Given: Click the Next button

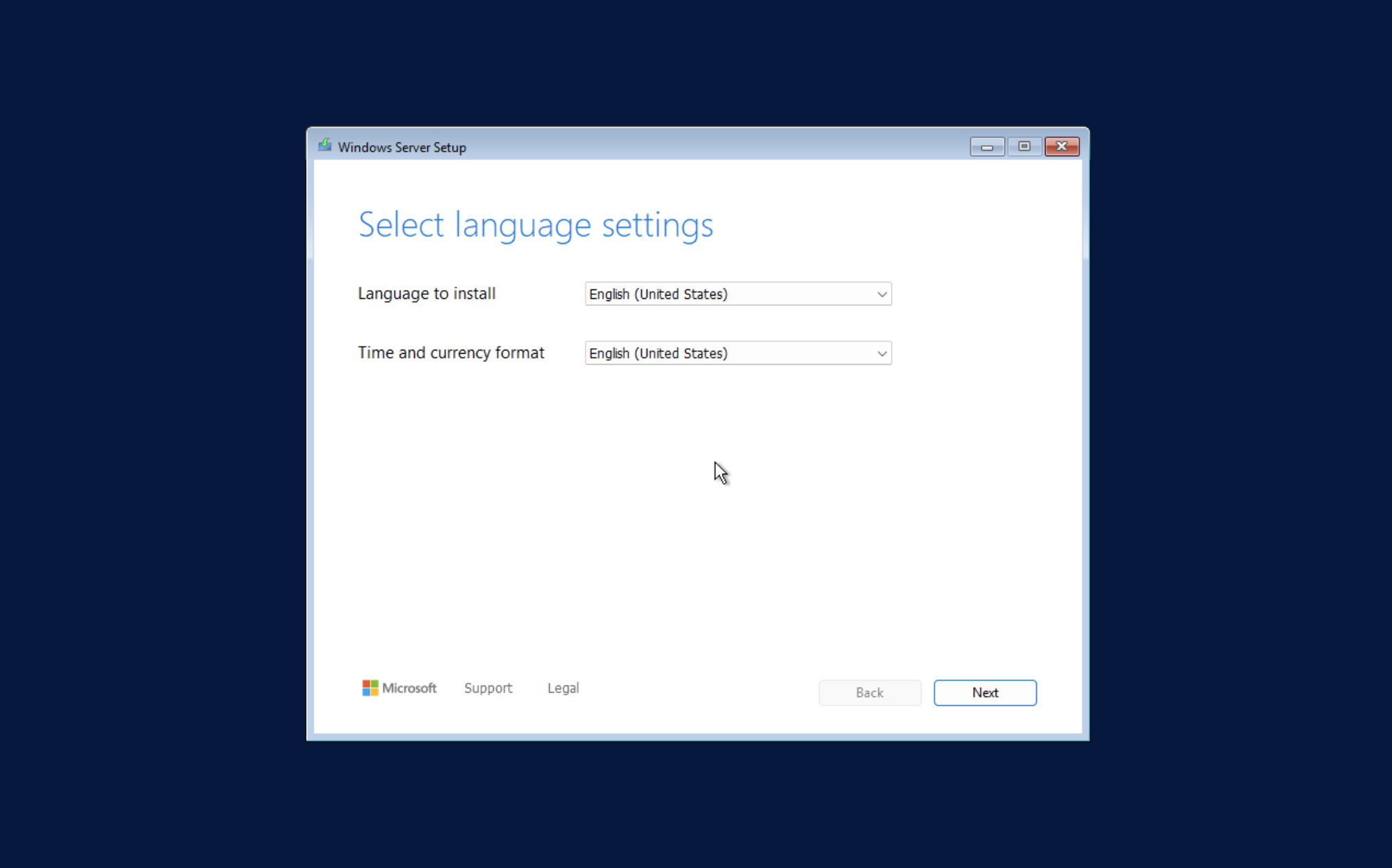Looking at the screenshot, I should [x=985, y=692].
